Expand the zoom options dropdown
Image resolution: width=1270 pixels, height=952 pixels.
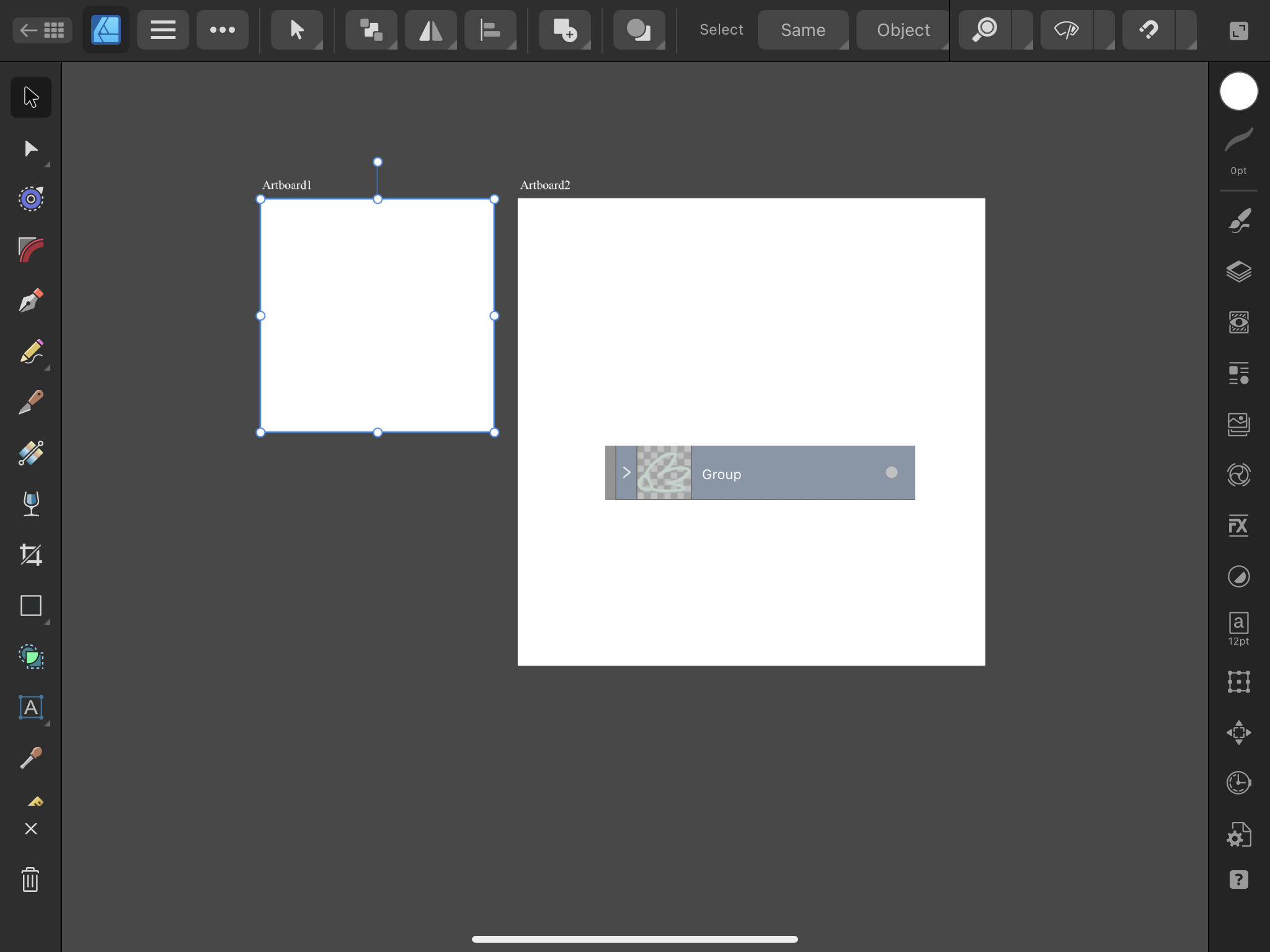point(1023,30)
